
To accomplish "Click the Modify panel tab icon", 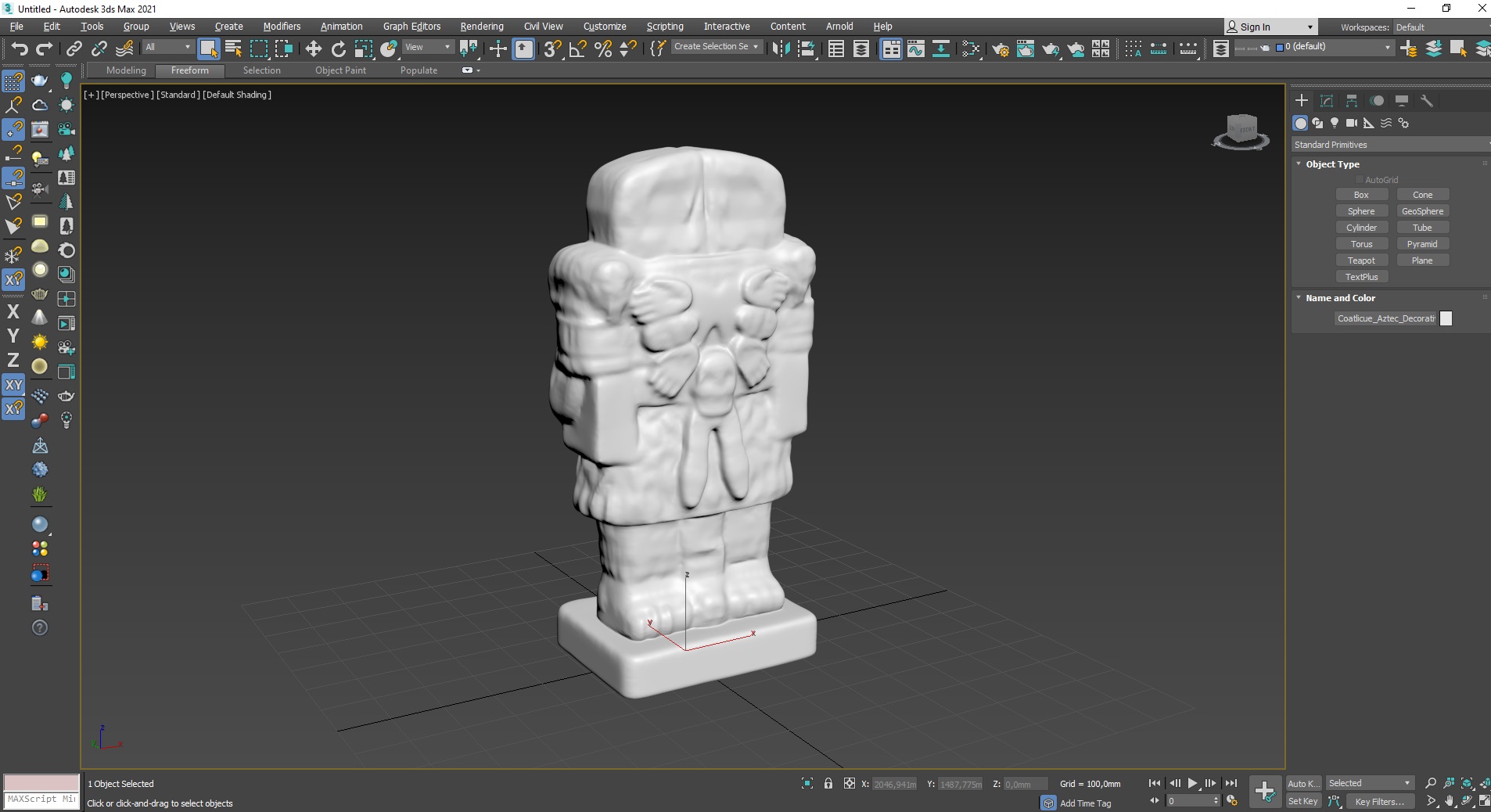I will click(1327, 101).
